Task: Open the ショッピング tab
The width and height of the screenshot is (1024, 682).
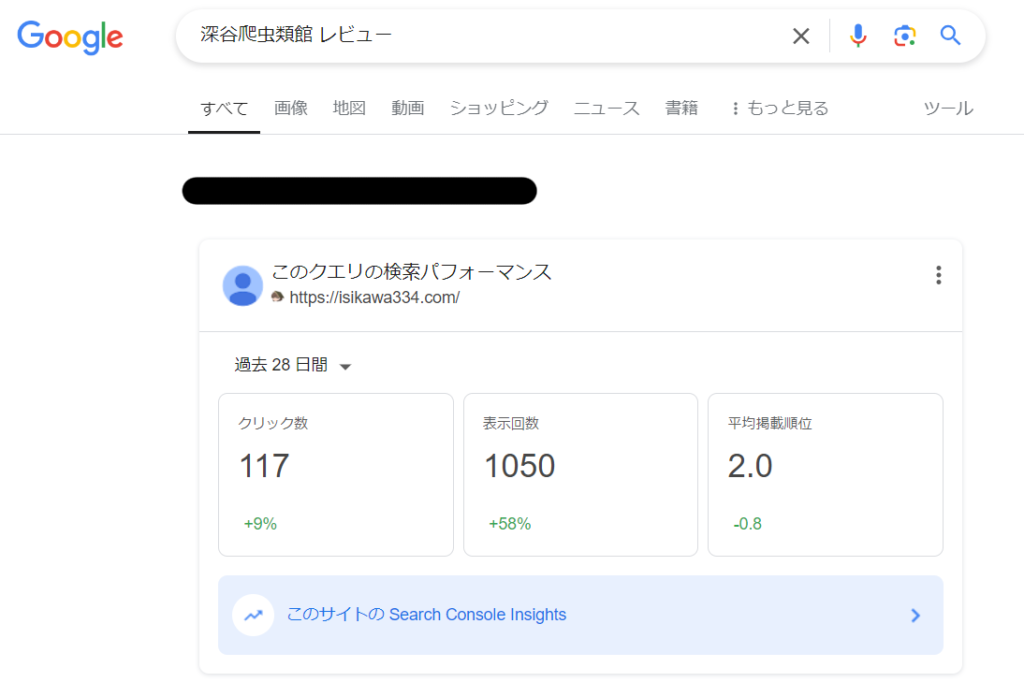Action: pos(499,108)
